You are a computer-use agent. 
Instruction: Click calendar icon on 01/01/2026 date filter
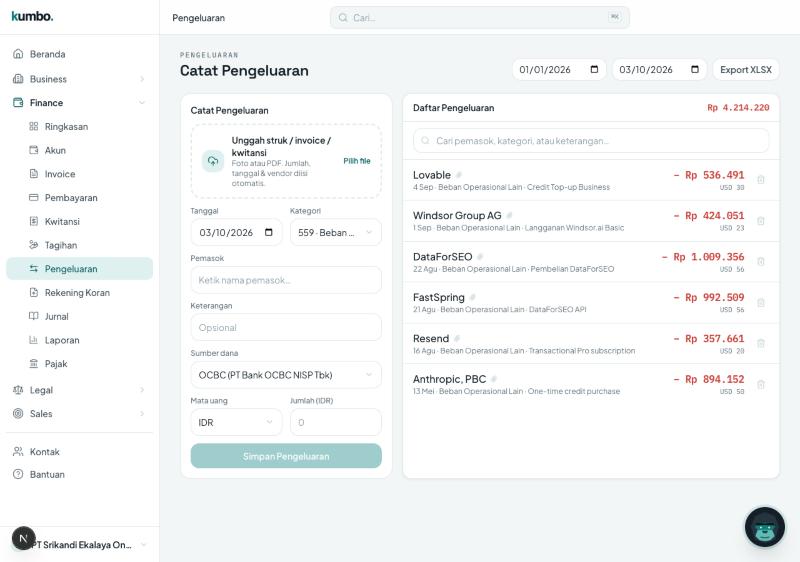pyautogui.click(x=594, y=69)
